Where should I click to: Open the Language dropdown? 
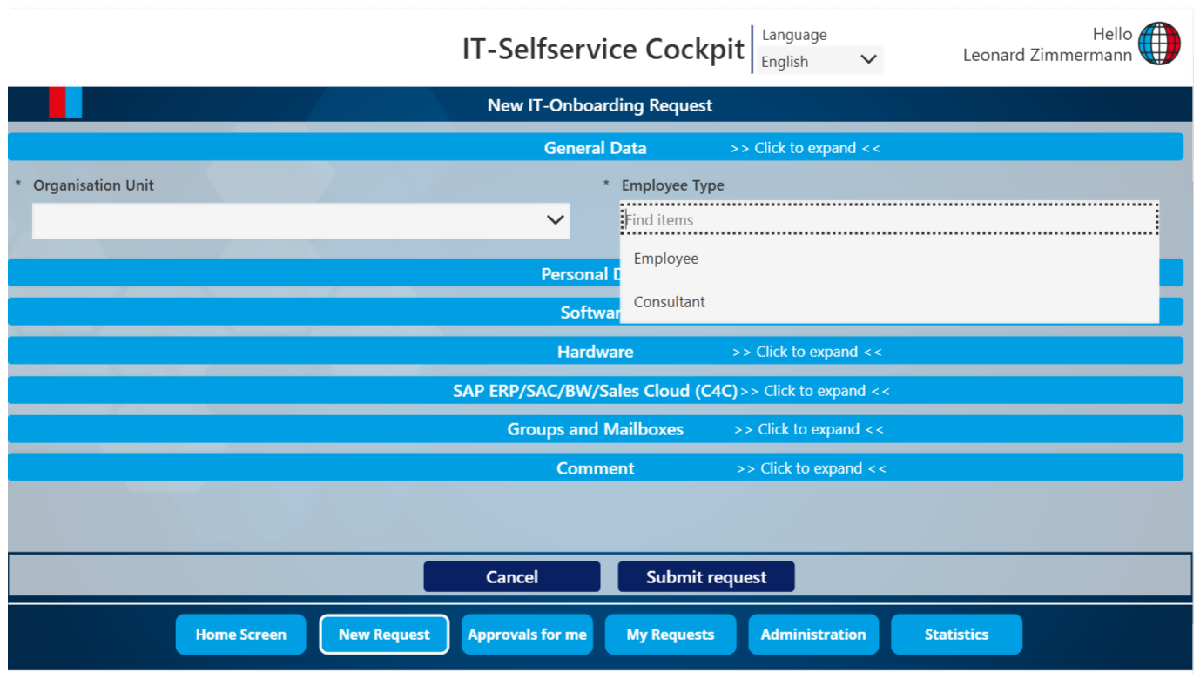(x=819, y=61)
